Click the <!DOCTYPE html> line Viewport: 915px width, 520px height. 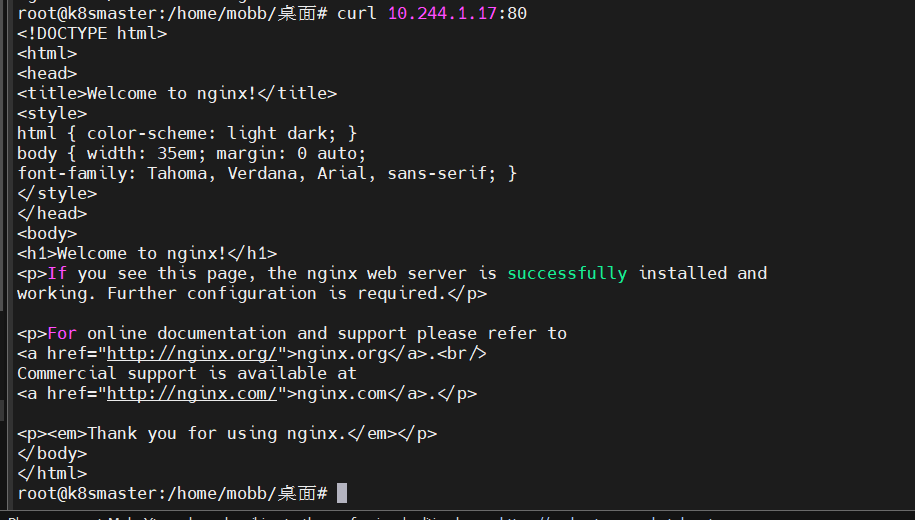click(x=92, y=33)
